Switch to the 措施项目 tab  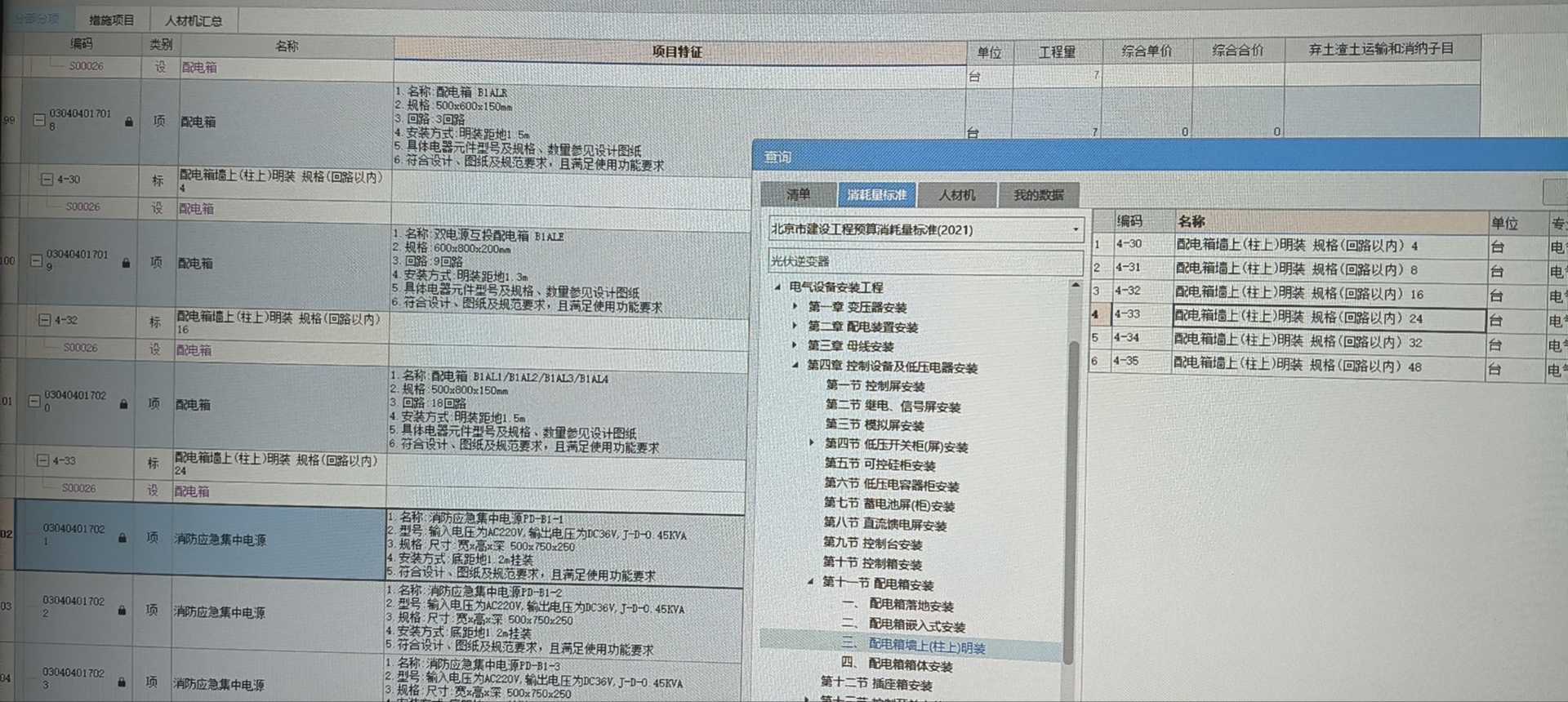[111, 20]
